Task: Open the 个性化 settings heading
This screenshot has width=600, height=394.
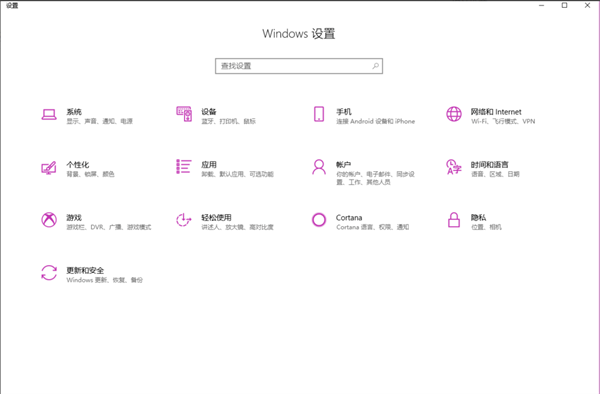Action: click(78, 164)
